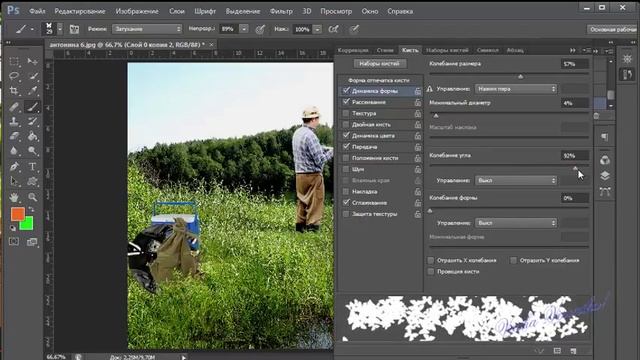
Task: Switch to the Наборы кистей tab
Action: pos(447,50)
